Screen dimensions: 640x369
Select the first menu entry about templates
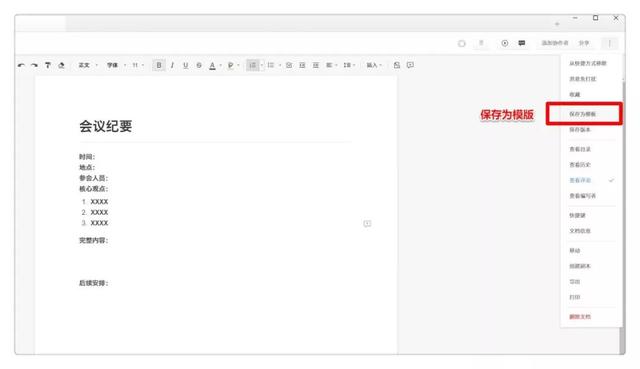pos(588,63)
